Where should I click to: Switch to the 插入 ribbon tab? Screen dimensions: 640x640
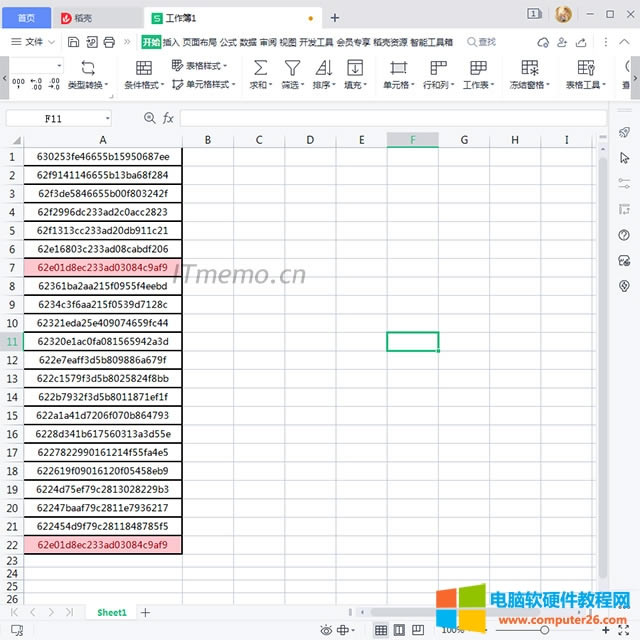click(x=171, y=43)
